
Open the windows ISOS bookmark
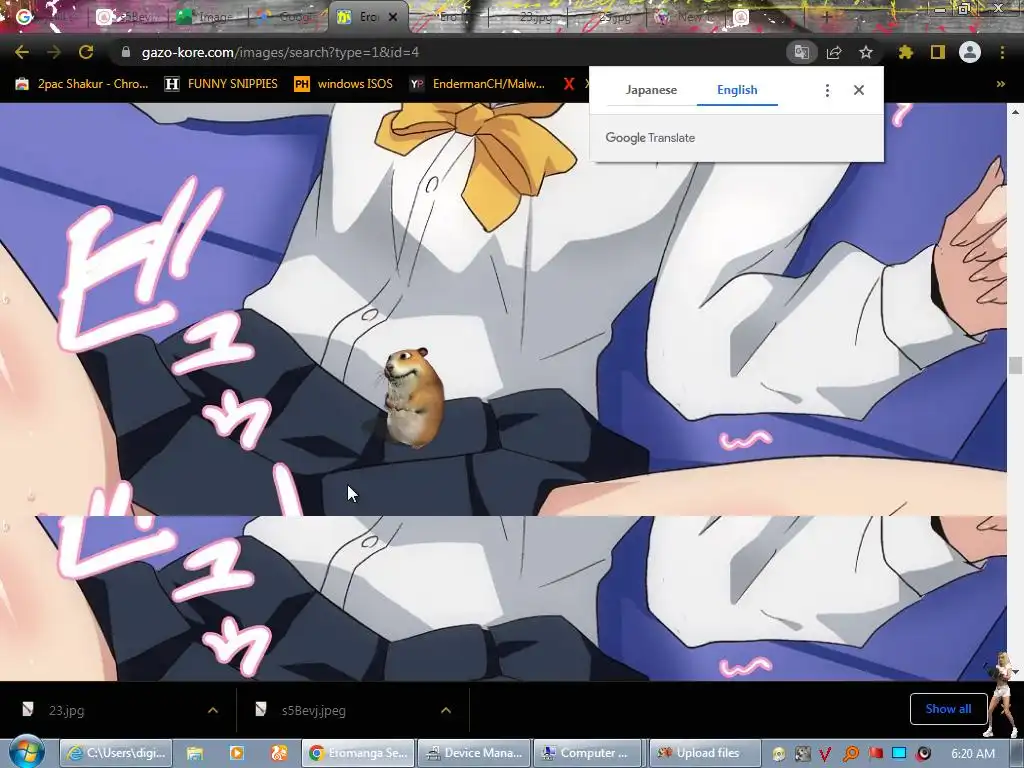(344, 84)
